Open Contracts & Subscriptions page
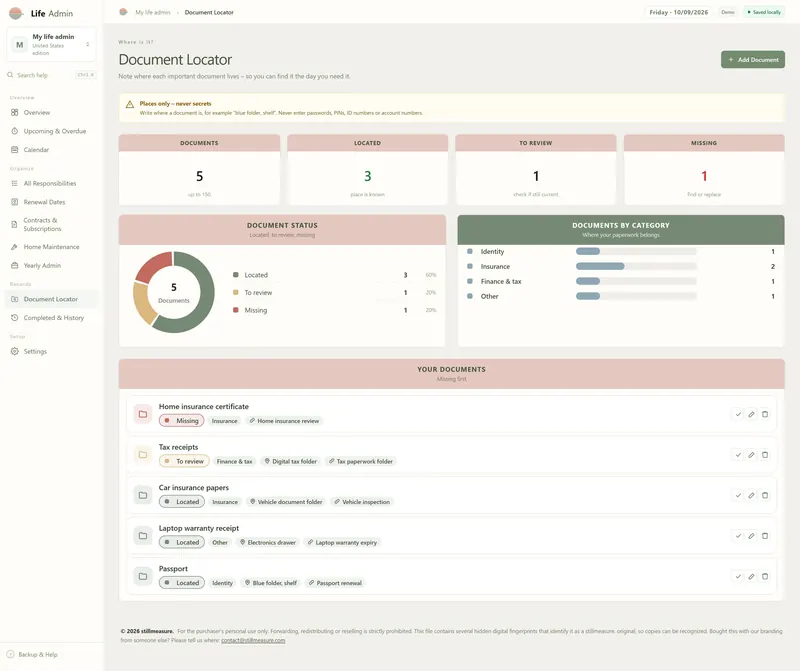The image size is (800, 671). [x=51, y=225]
